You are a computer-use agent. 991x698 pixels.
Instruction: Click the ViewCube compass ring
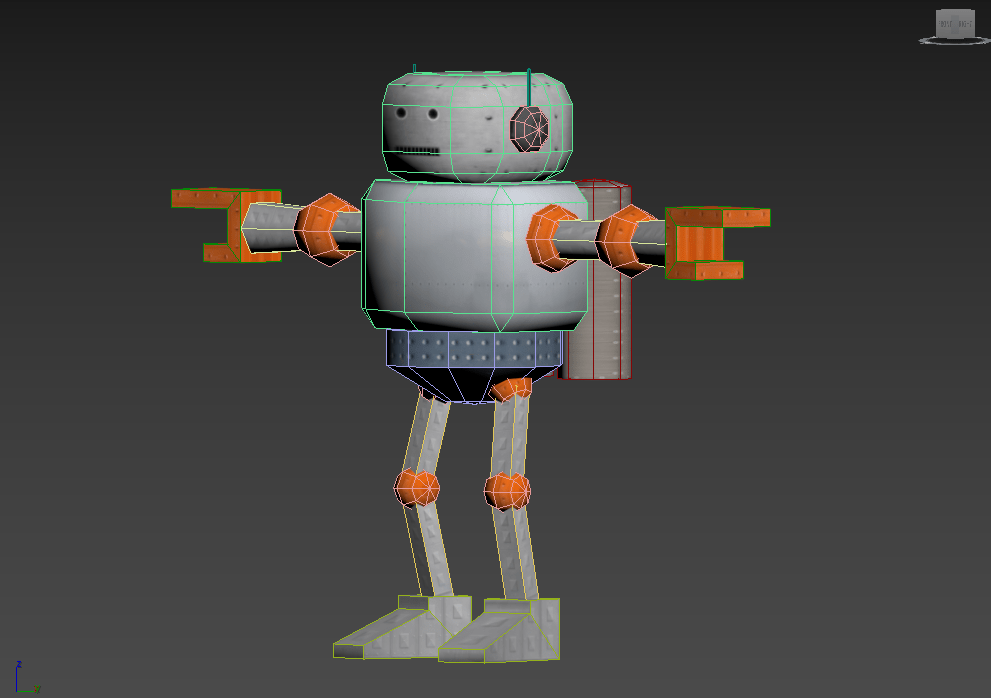click(x=922, y=41)
